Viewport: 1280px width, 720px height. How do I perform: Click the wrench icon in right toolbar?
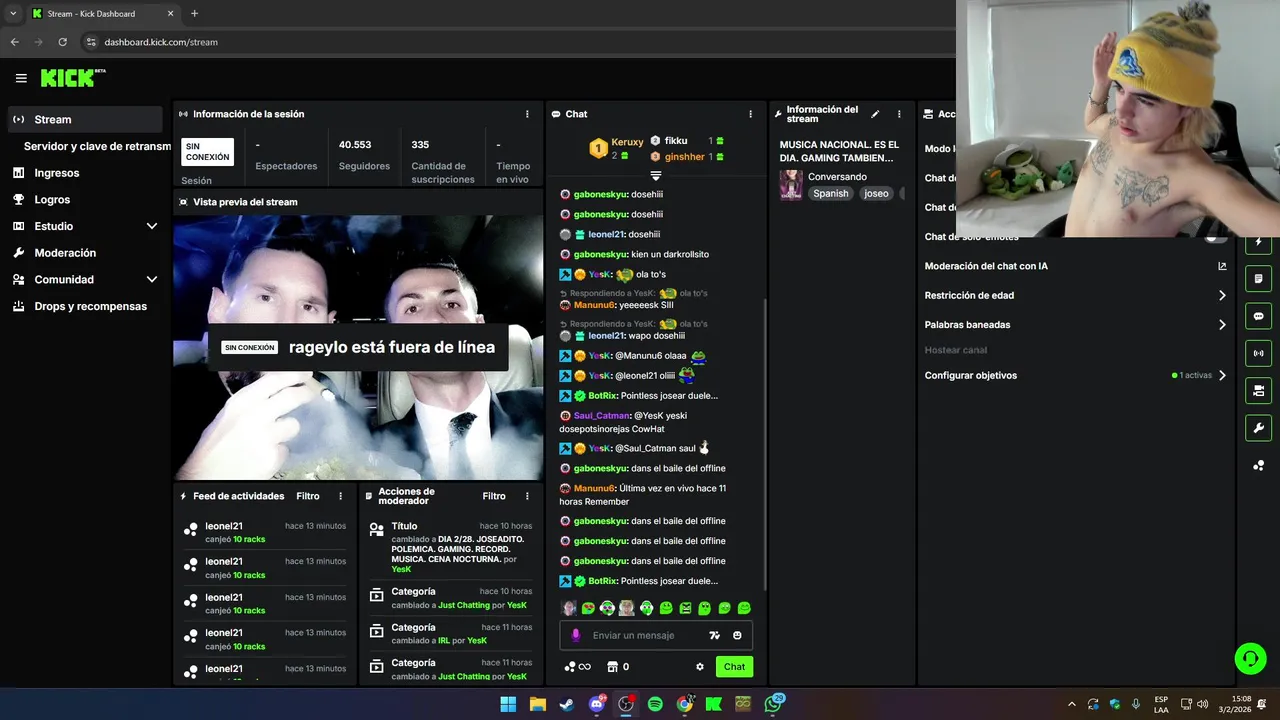[x=1258, y=428]
